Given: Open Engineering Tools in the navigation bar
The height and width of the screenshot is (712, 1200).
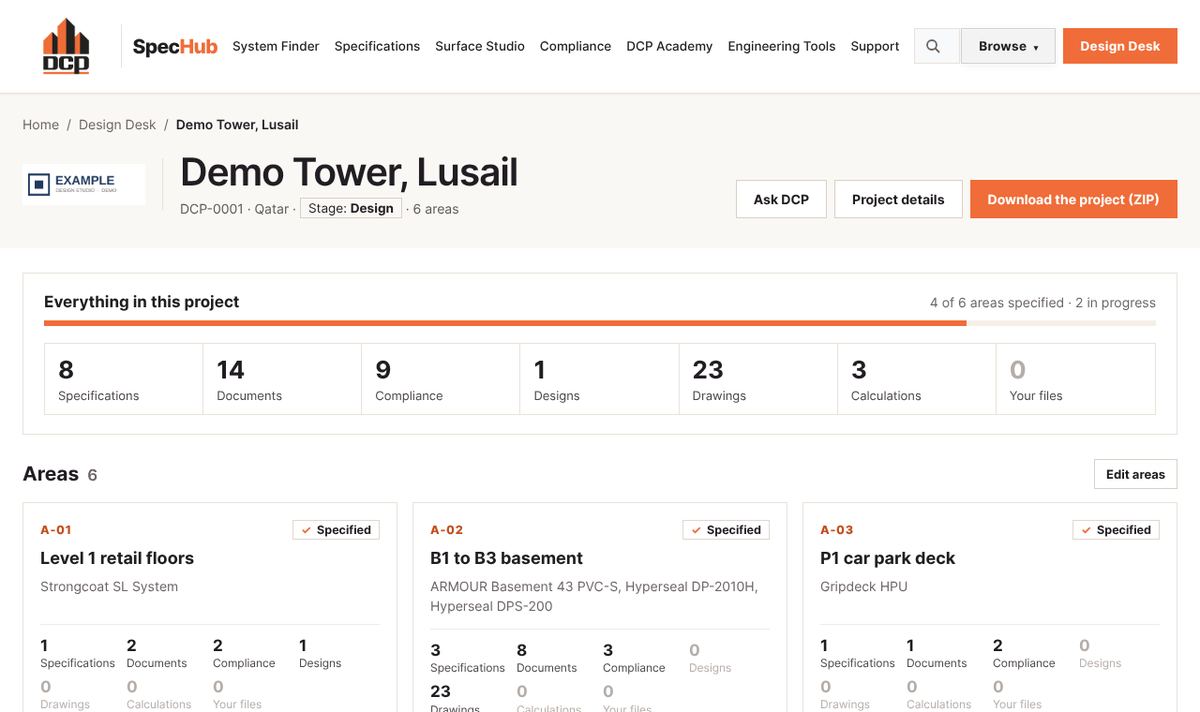Looking at the screenshot, I should pyautogui.click(x=782, y=46).
